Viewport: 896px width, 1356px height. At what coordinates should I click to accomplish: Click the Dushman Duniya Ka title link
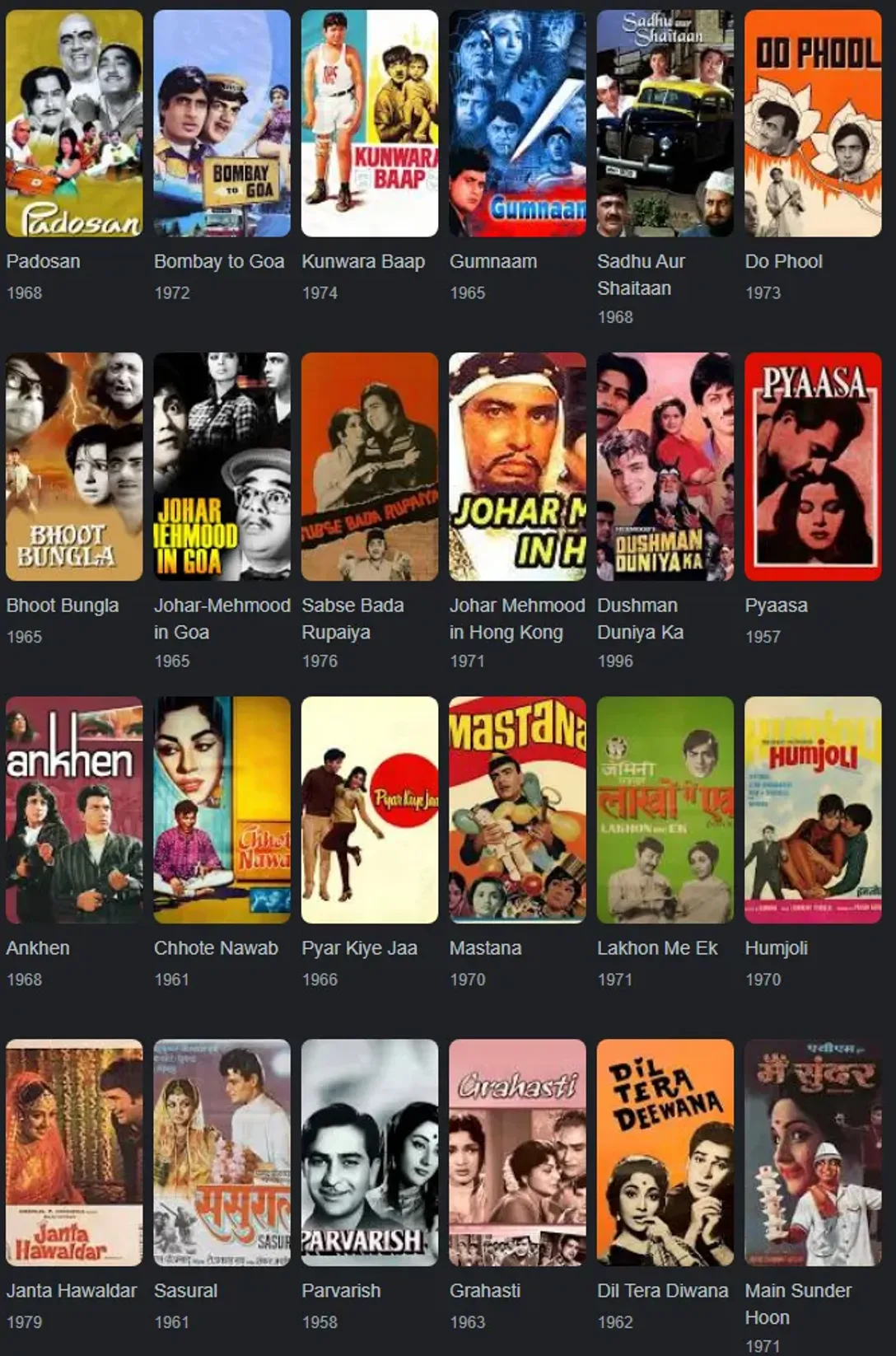pyautogui.click(x=640, y=619)
